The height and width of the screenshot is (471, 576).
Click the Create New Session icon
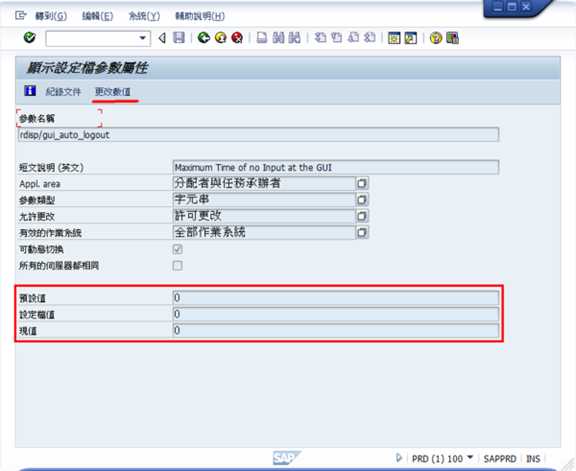point(394,38)
